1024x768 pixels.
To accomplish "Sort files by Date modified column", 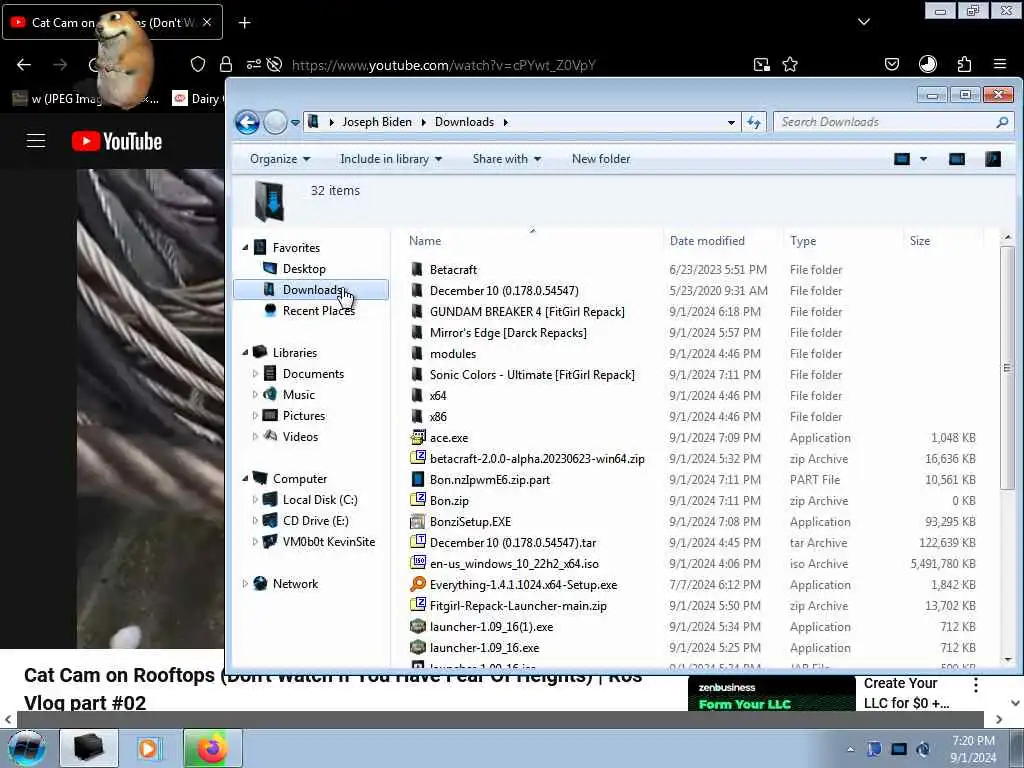I will point(707,241).
